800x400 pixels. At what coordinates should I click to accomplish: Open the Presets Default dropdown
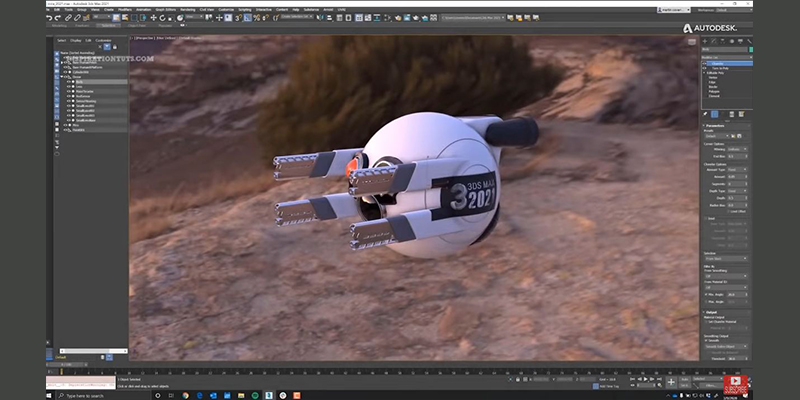717,136
